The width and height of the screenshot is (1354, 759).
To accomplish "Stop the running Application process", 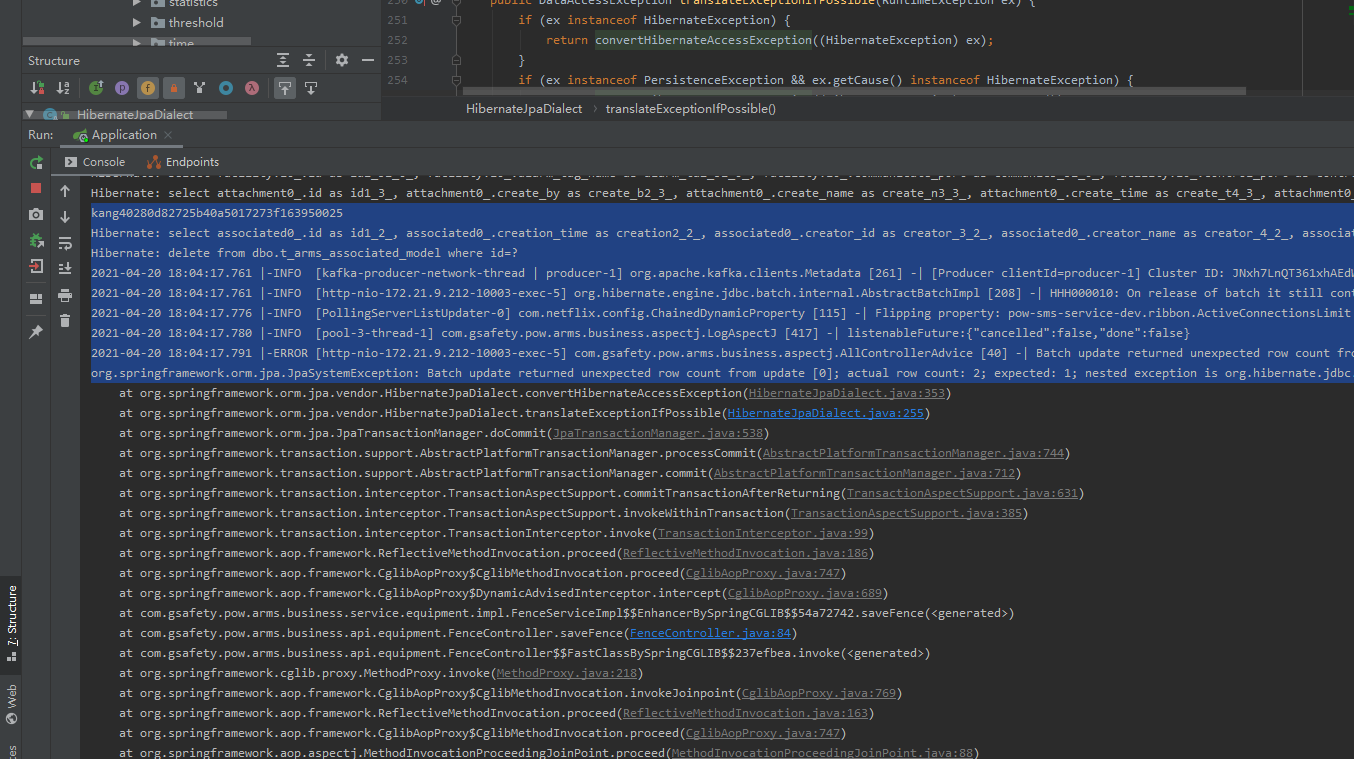I will coord(36,188).
